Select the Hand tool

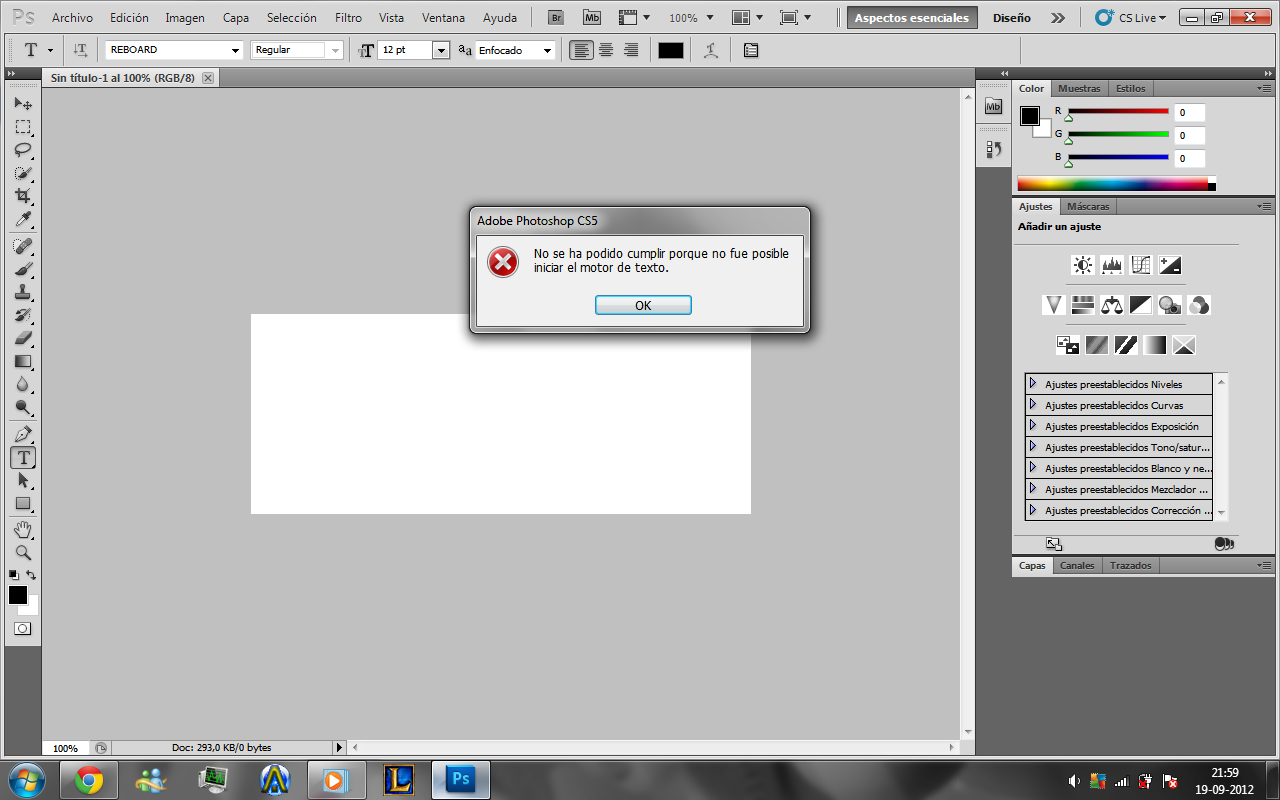tap(22, 529)
